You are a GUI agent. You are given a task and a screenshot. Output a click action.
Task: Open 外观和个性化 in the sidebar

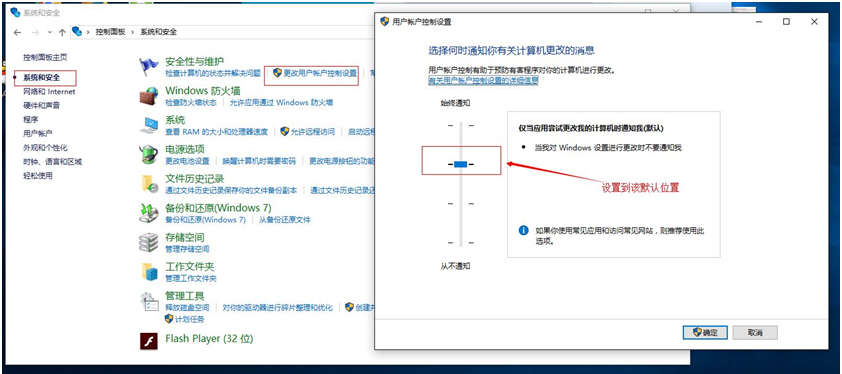click(45, 147)
